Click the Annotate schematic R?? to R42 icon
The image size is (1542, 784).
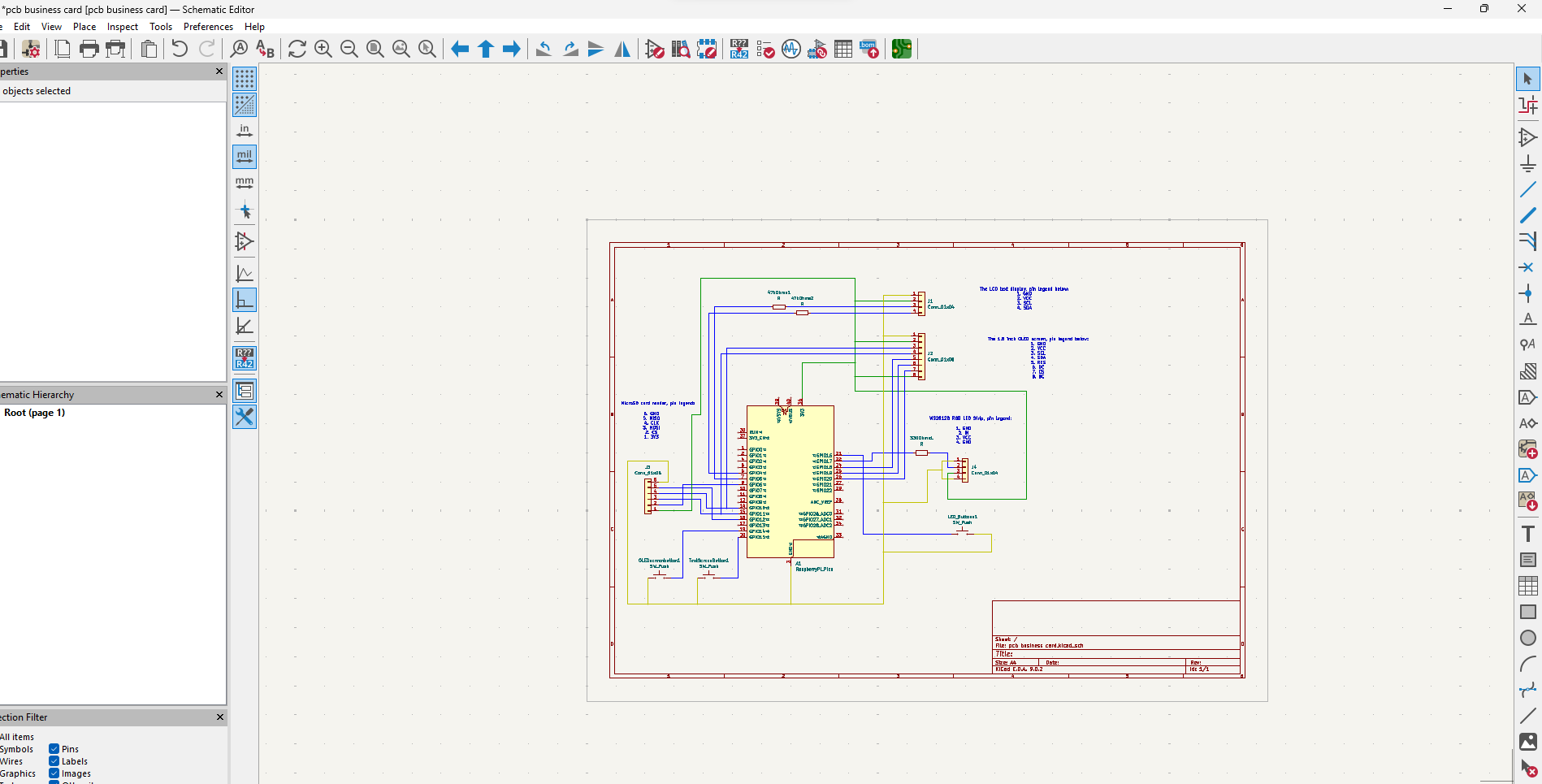[739, 49]
